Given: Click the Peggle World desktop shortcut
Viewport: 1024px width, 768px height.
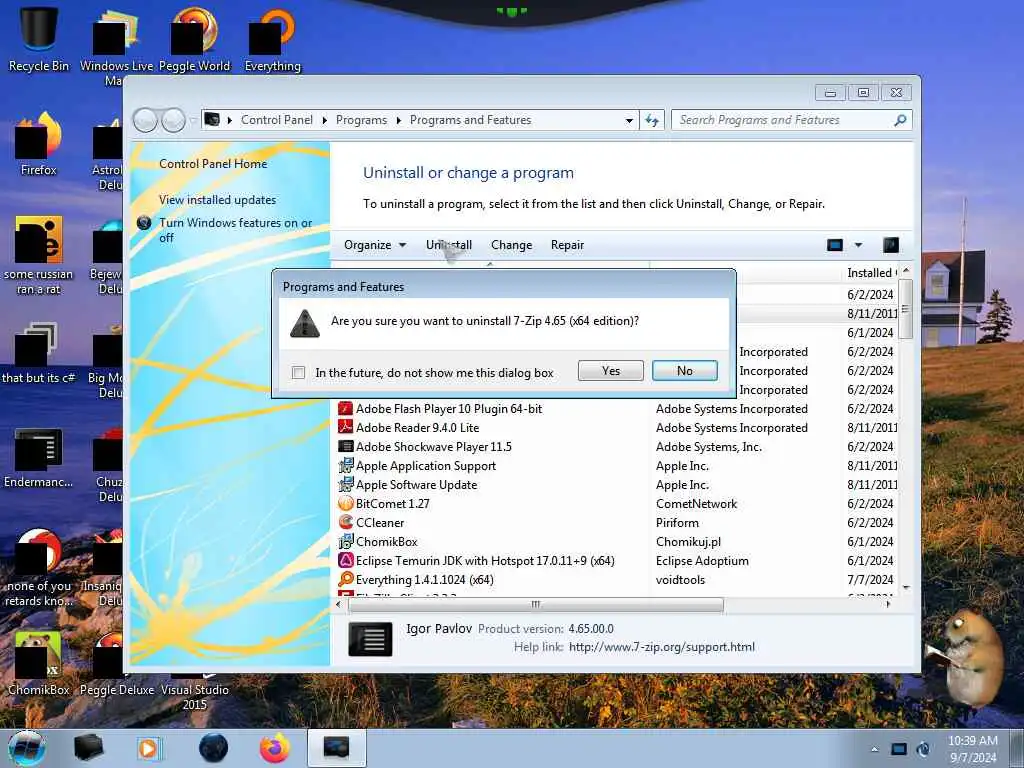Looking at the screenshot, I should (194, 38).
